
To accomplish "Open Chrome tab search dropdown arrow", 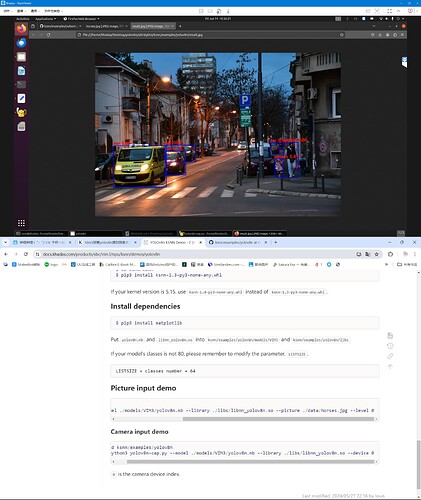I will tap(5, 243).
